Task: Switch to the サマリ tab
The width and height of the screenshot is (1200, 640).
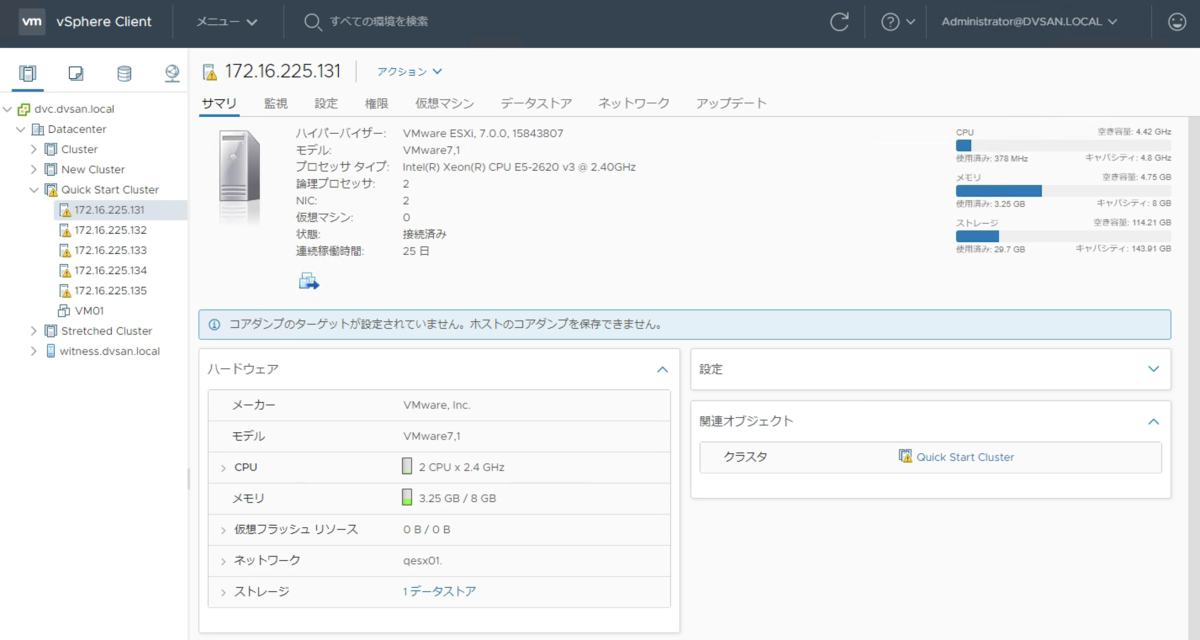Action: (x=219, y=103)
